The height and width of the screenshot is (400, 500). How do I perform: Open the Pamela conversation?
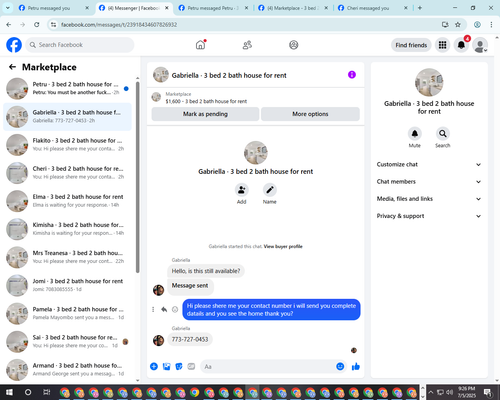click(x=67, y=313)
